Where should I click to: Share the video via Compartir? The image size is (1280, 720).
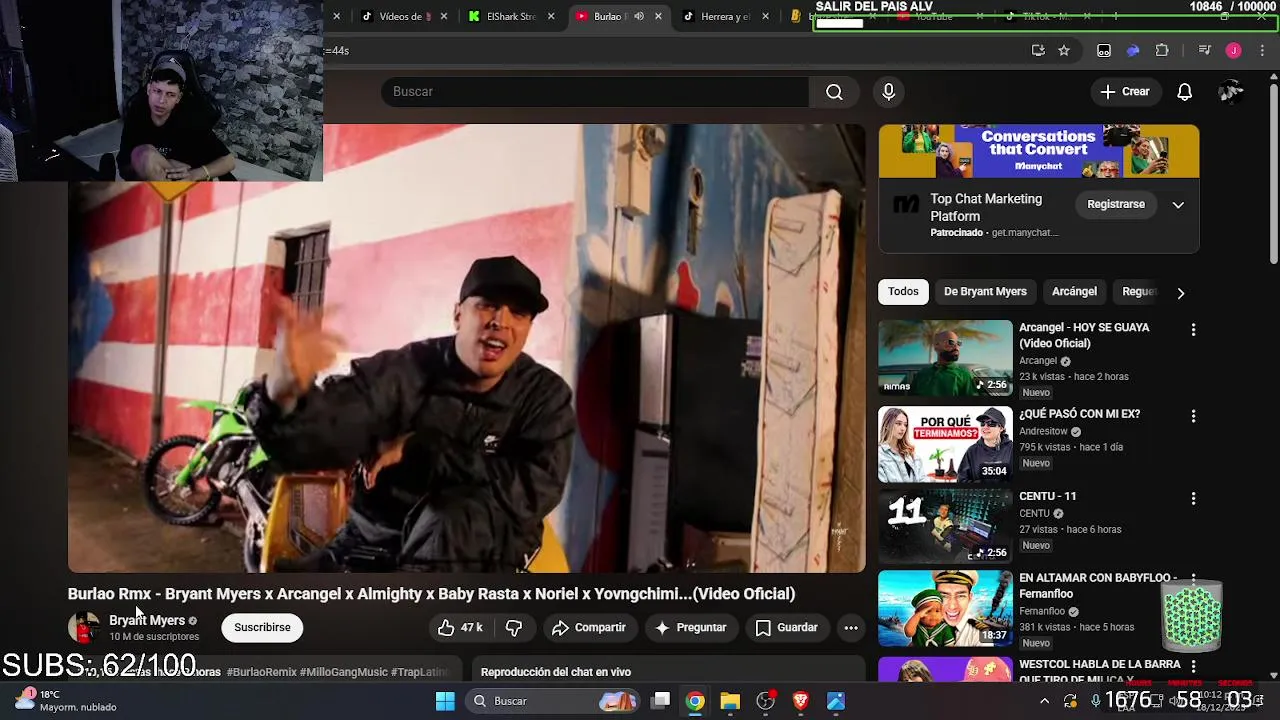[x=588, y=628]
